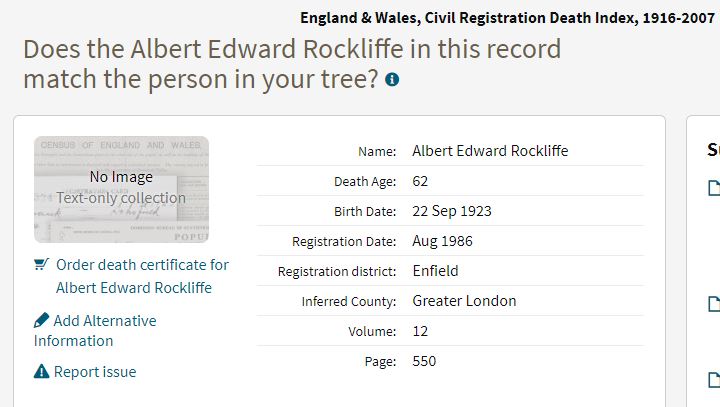Click the Registration district value 'Enfield'

[x=435, y=271]
